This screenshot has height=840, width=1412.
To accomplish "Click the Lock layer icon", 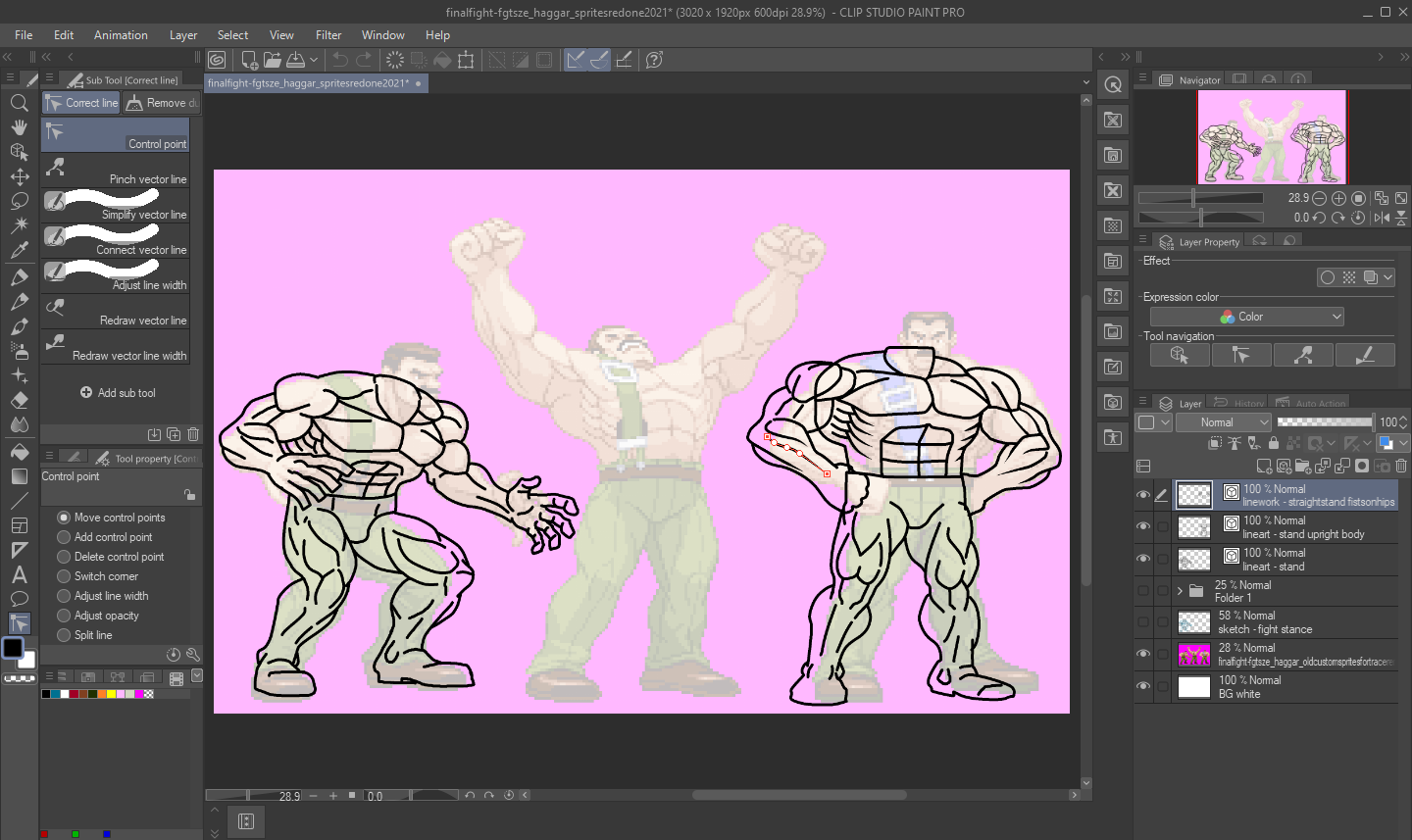I will [1274, 443].
